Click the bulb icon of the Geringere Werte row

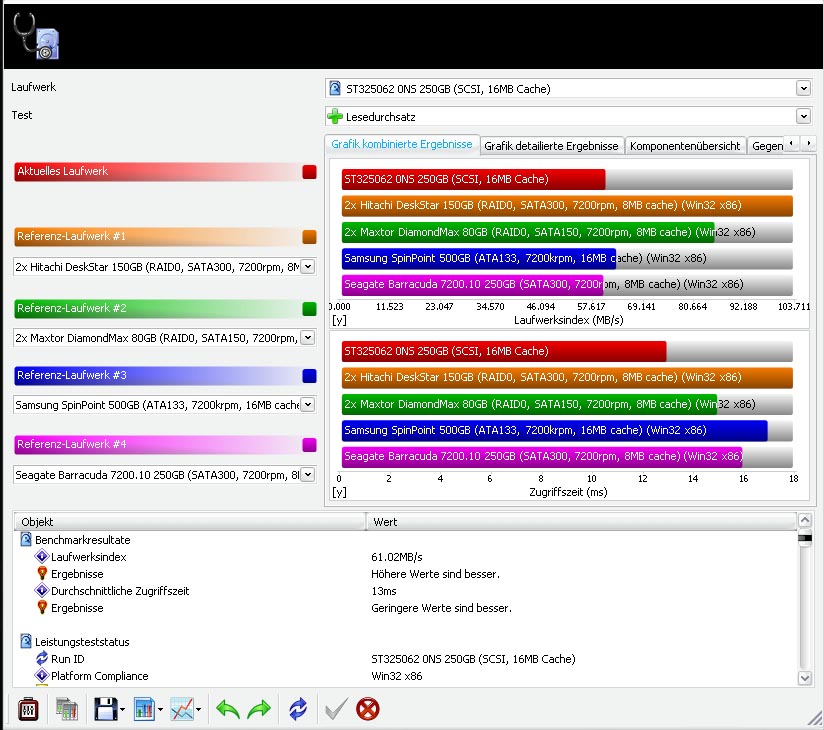pos(43,608)
